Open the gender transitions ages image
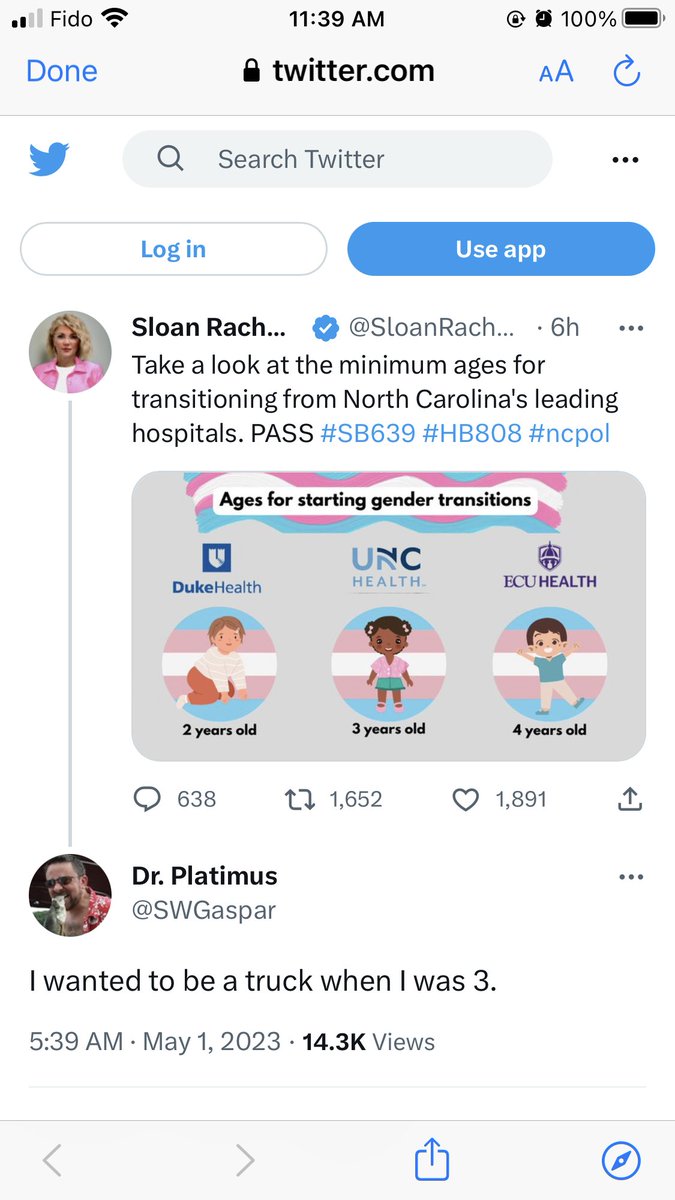Screen dimensions: 675x1200 (388, 615)
